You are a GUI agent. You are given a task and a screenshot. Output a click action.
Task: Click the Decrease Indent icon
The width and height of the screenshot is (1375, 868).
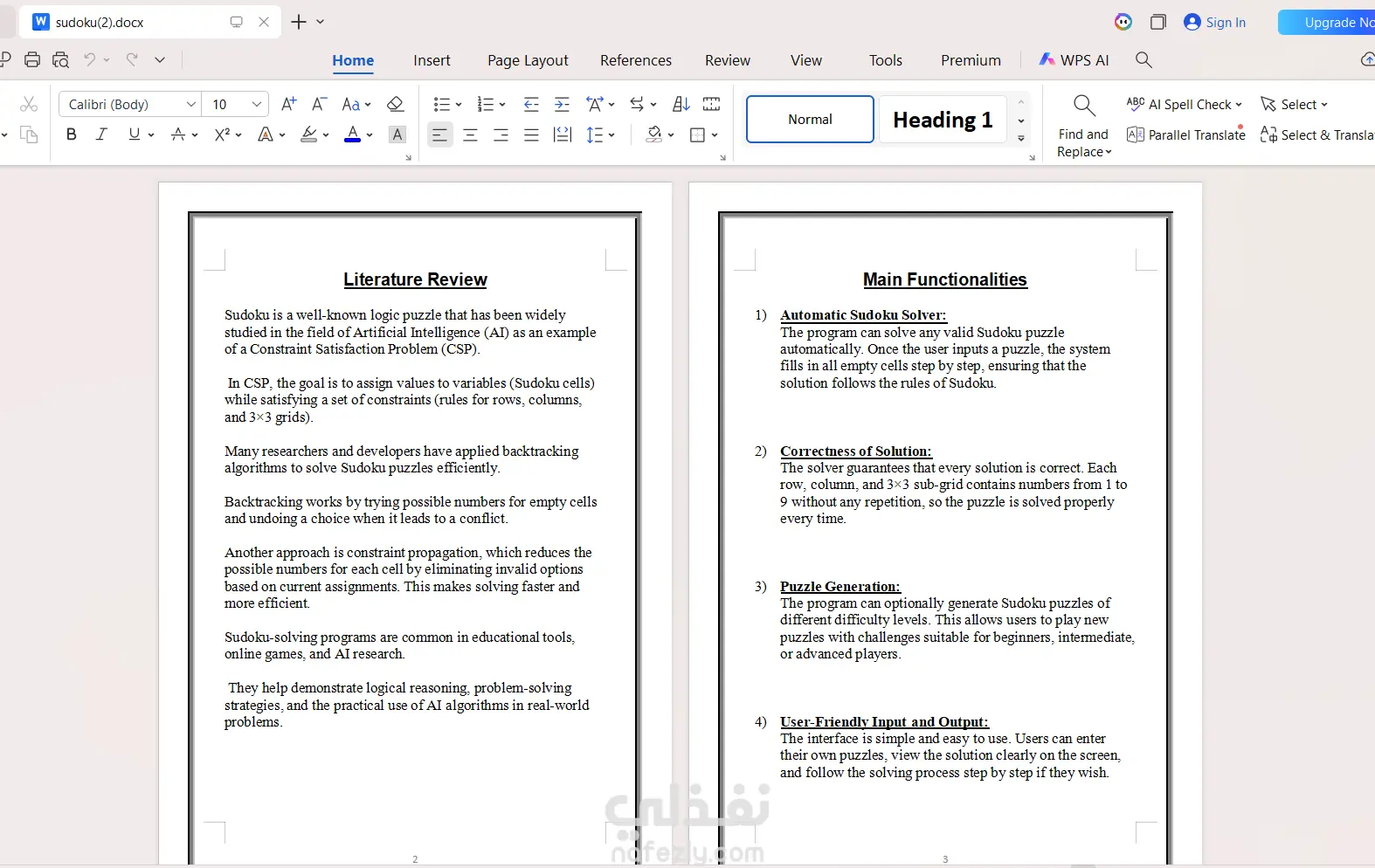tap(531, 104)
